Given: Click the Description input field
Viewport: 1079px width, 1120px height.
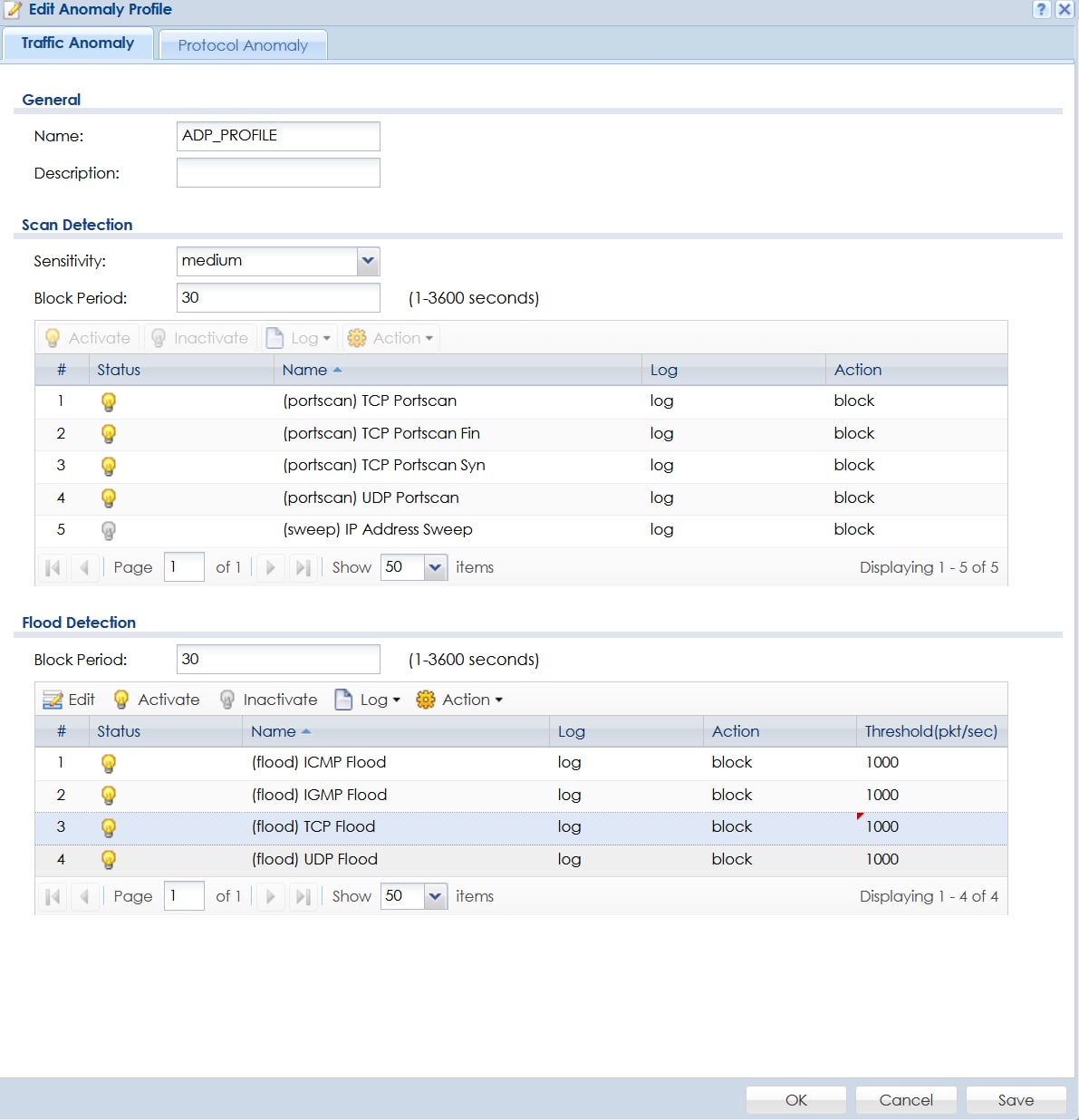Looking at the screenshot, I should 278,173.
